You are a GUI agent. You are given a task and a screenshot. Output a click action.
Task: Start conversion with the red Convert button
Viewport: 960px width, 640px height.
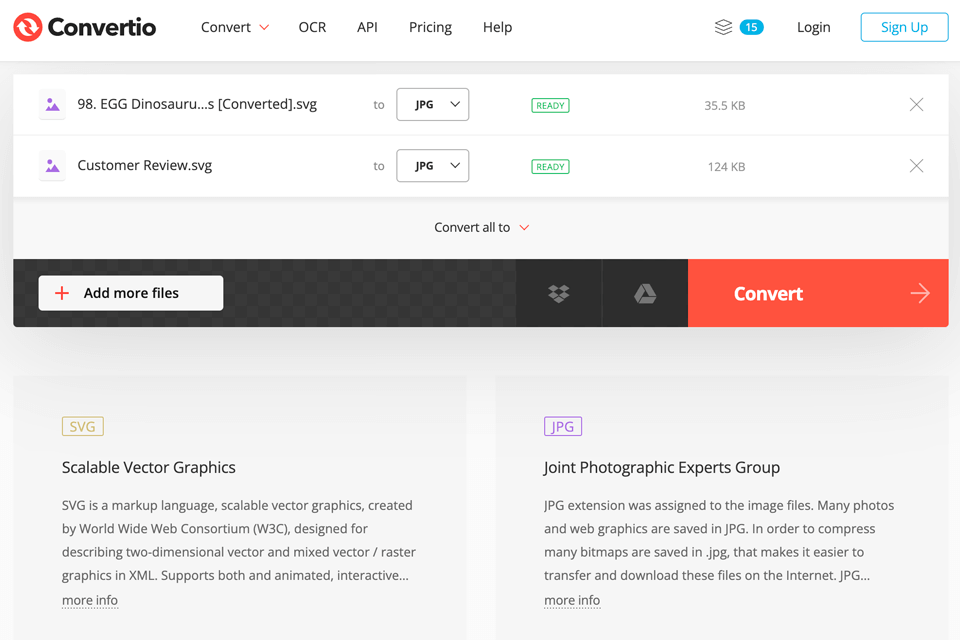click(818, 293)
